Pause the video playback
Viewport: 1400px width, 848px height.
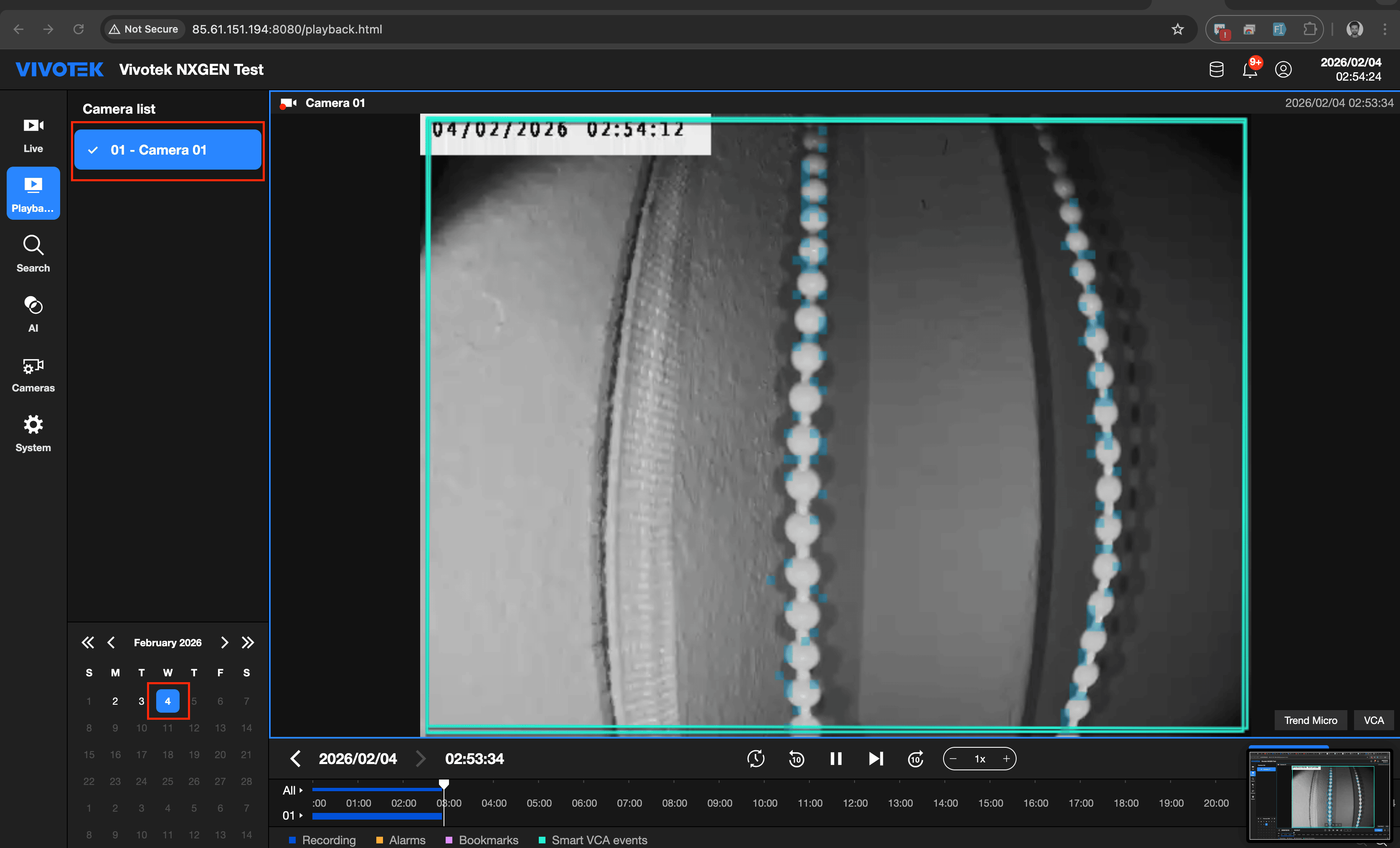[836, 759]
